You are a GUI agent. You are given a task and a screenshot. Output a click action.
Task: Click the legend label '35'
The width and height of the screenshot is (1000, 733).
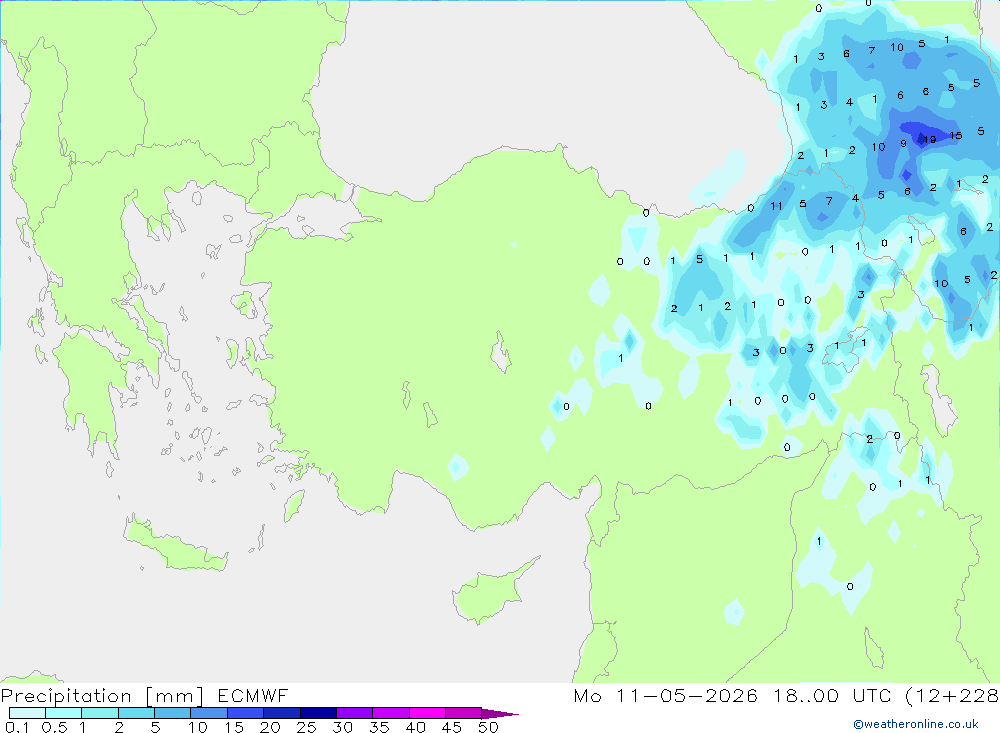(379, 727)
